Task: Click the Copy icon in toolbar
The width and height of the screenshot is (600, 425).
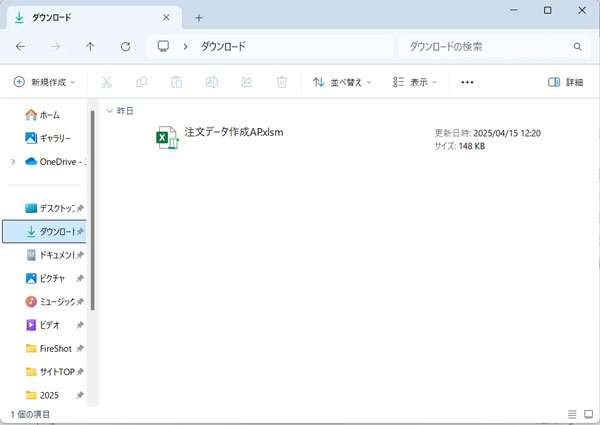Action: tap(142, 82)
